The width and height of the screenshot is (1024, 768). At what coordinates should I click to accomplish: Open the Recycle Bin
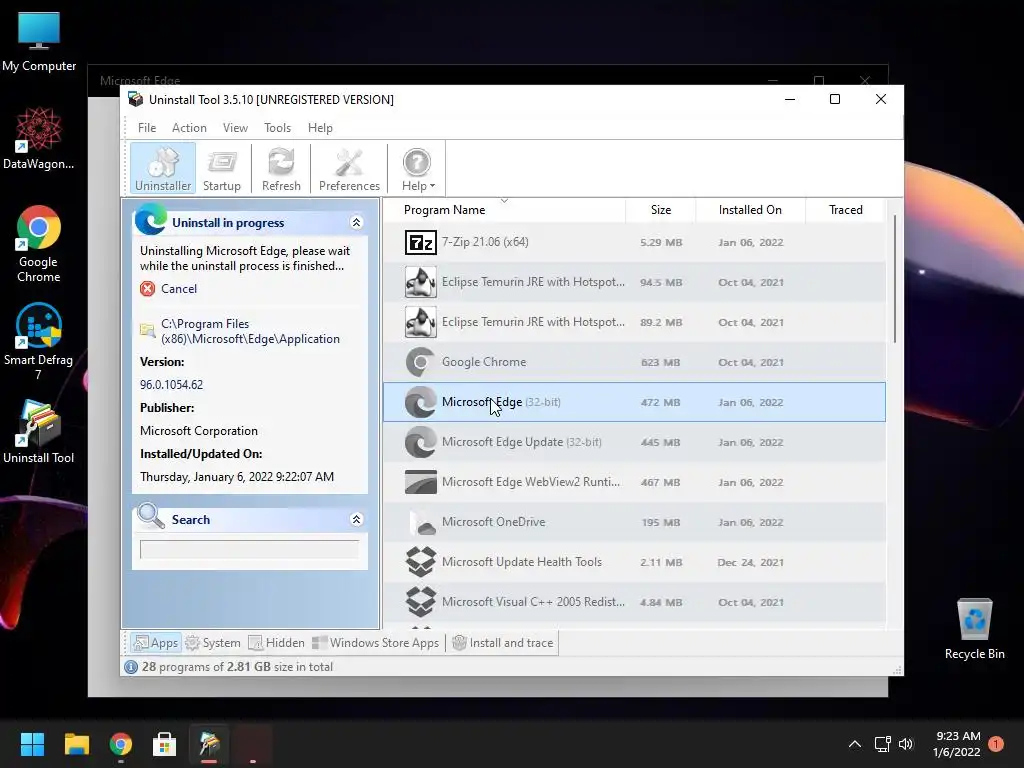[x=974, y=629]
